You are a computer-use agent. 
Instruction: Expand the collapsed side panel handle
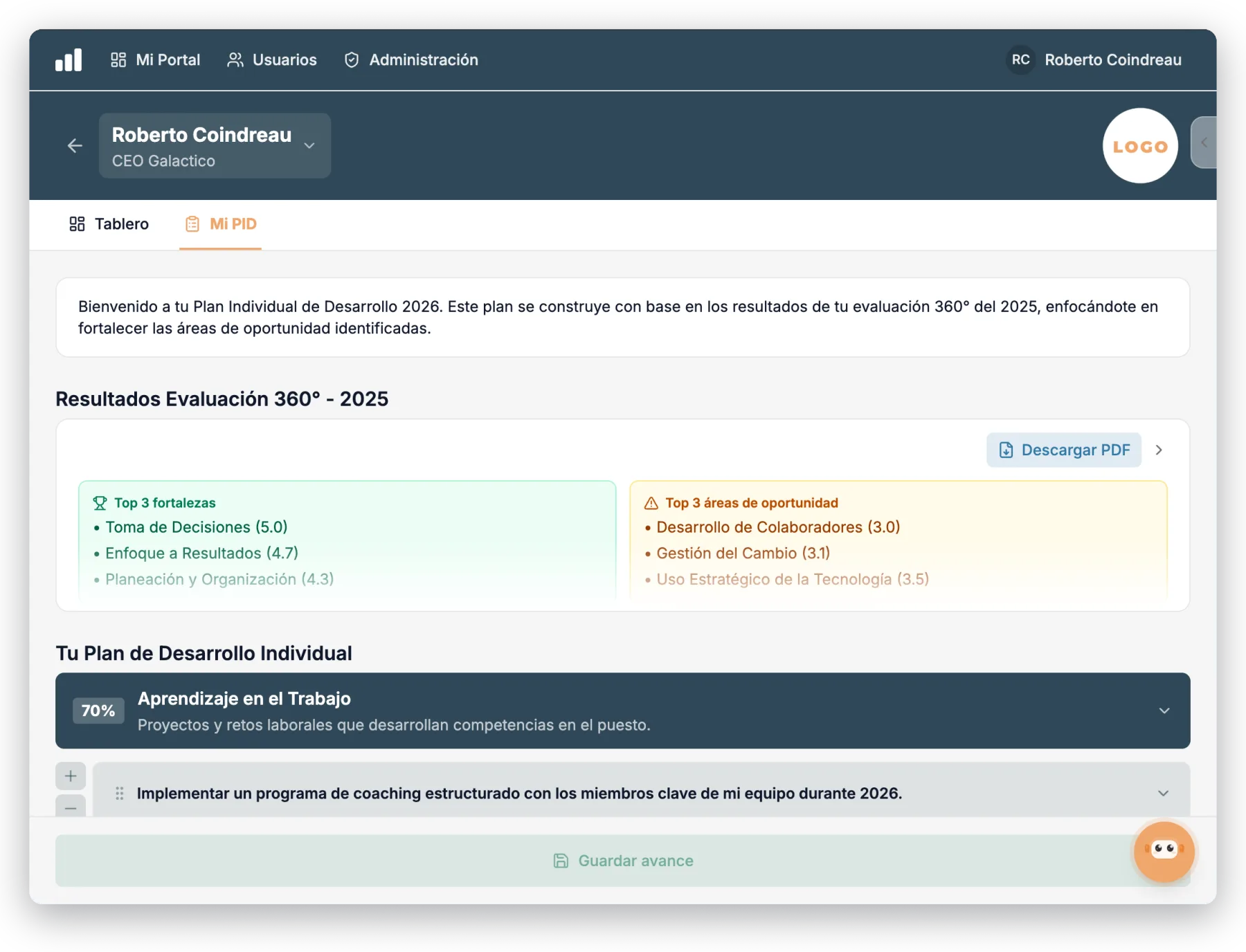click(1204, 143)
